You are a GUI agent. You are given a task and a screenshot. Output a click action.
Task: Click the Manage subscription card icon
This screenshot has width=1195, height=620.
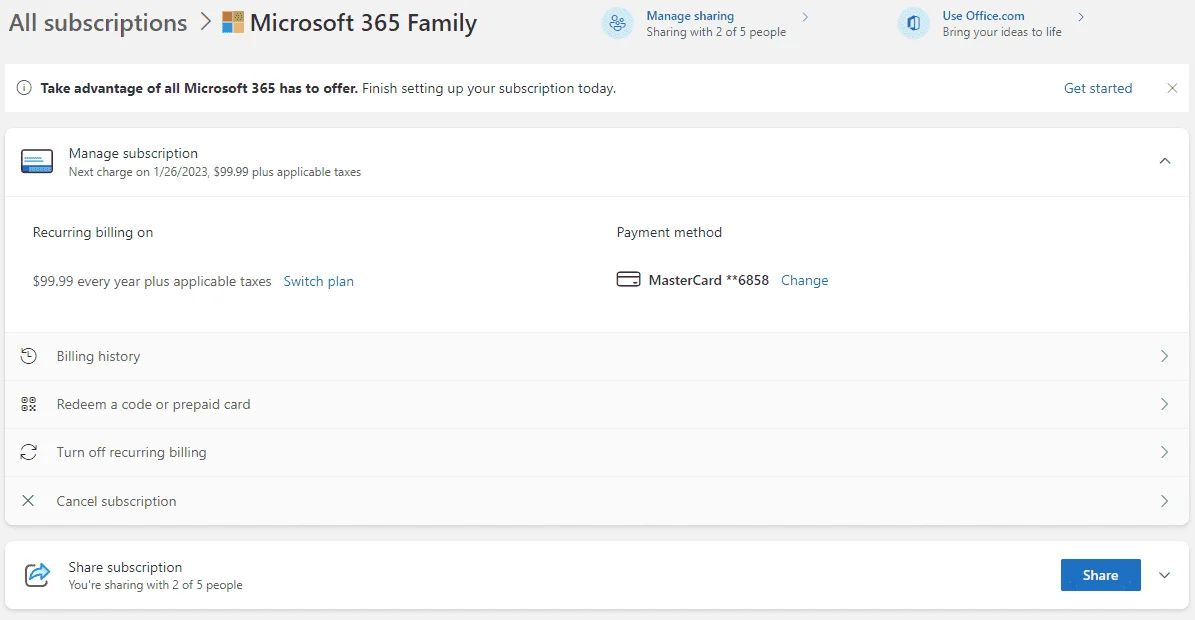[37, 161]
